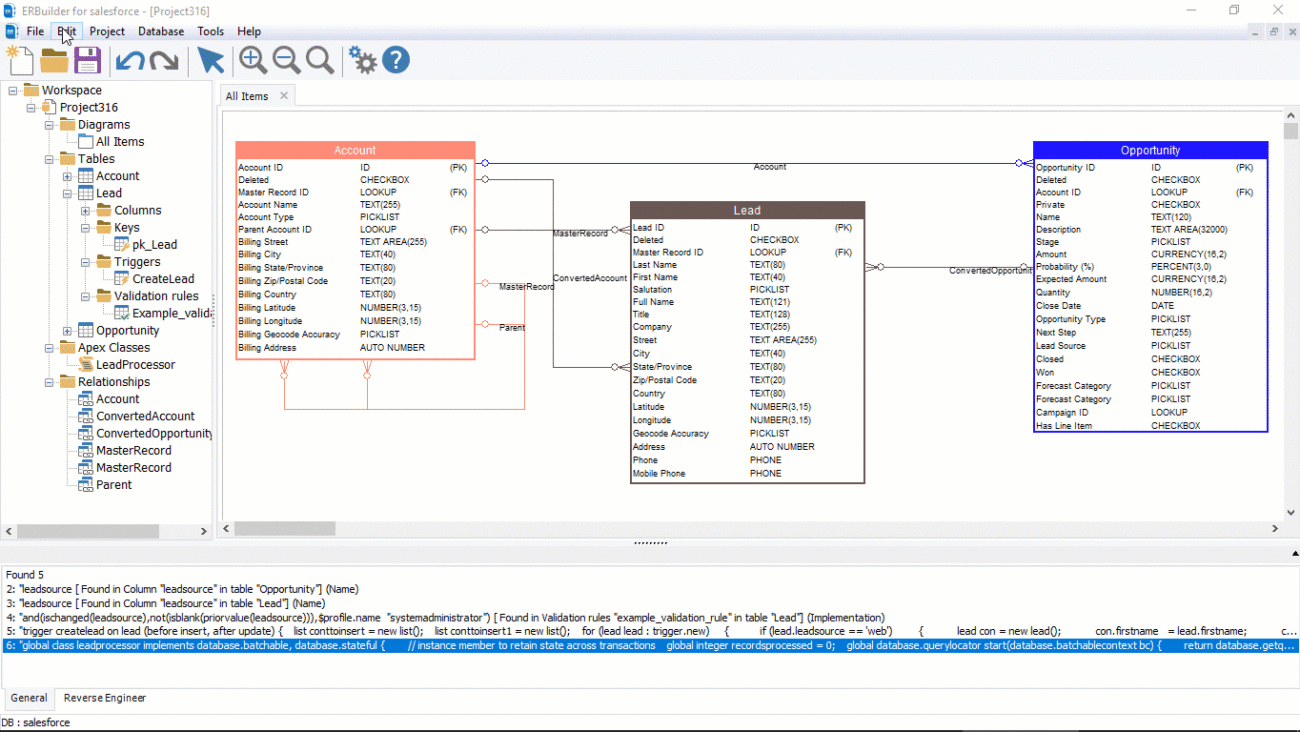
Task: Click the Zoom in magnifier icon
Action: click(253, 60)
